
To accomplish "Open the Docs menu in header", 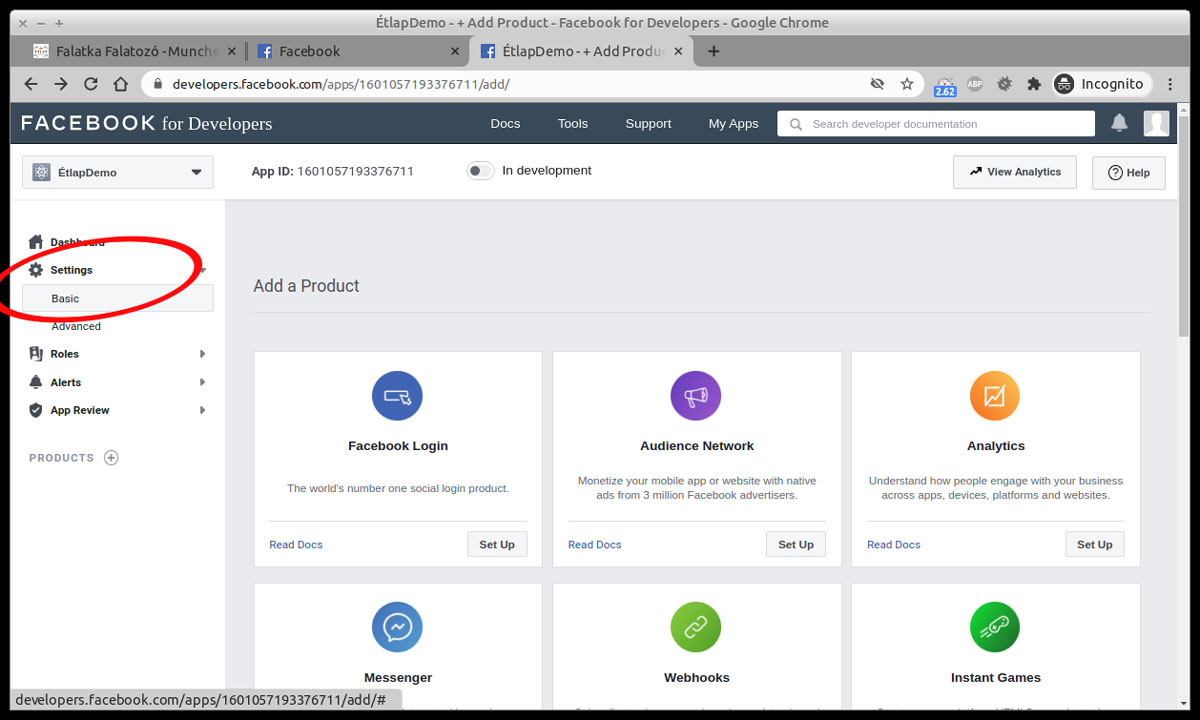I will (505, 123).
